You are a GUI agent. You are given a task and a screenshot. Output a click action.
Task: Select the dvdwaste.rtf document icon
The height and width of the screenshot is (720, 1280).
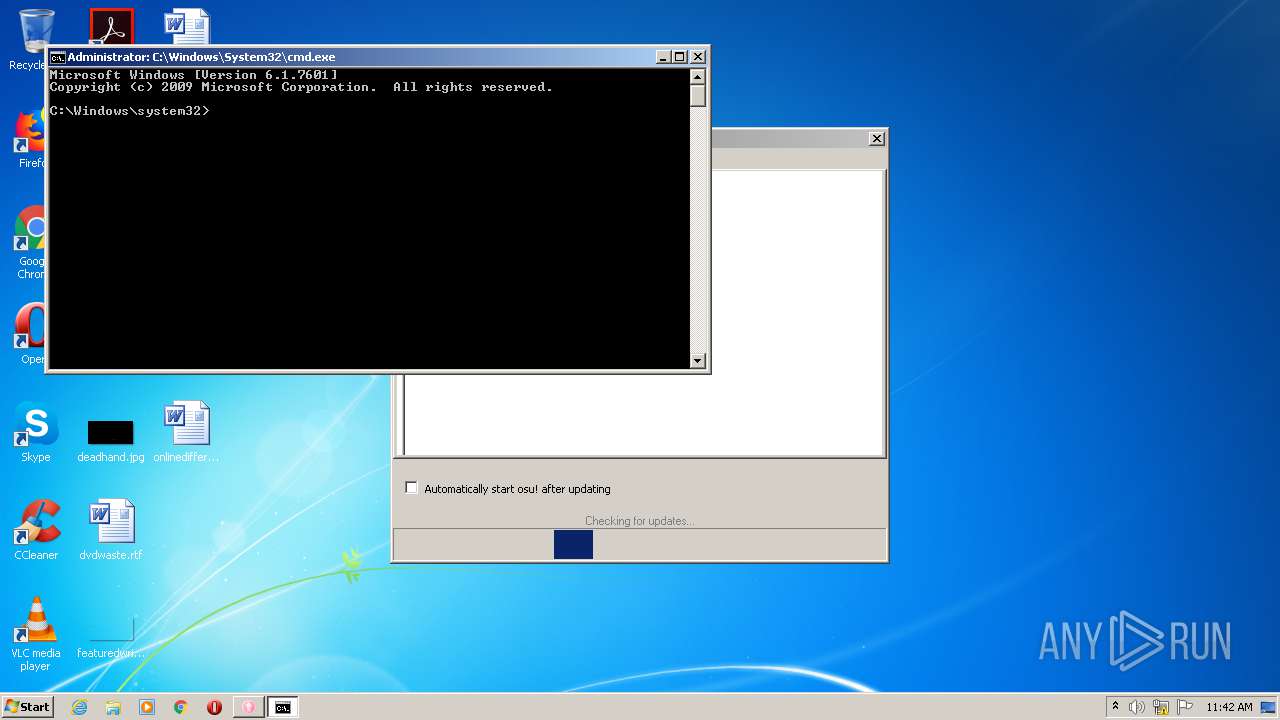coord(110,530)
